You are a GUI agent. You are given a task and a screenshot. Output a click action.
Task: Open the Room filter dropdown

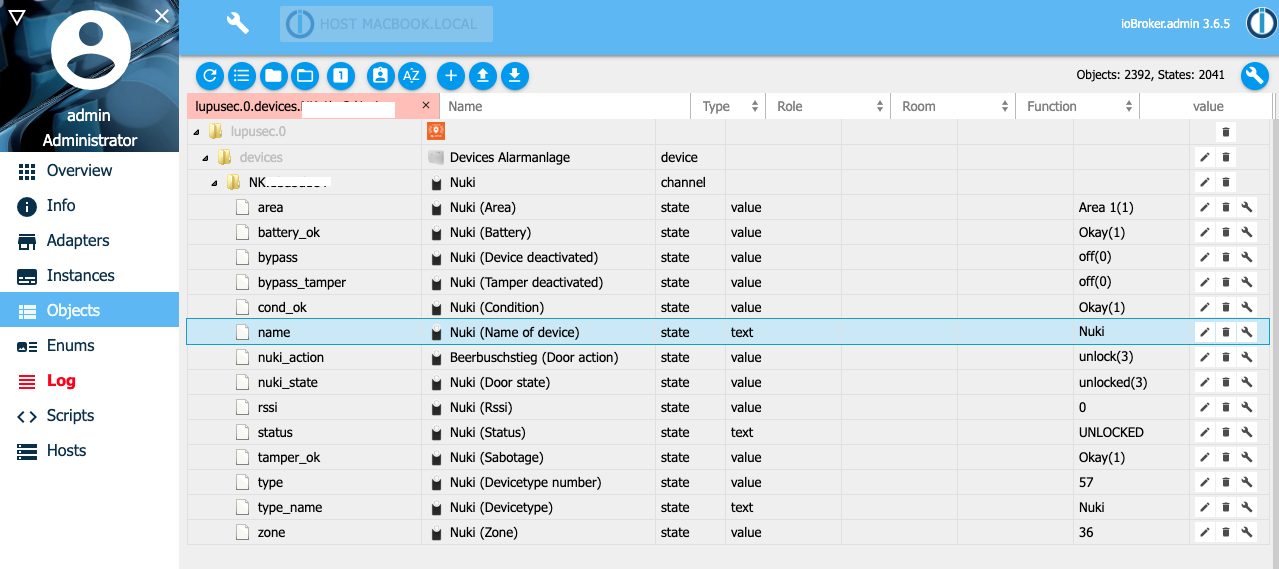pyautogui.click(x=954, y=106)
